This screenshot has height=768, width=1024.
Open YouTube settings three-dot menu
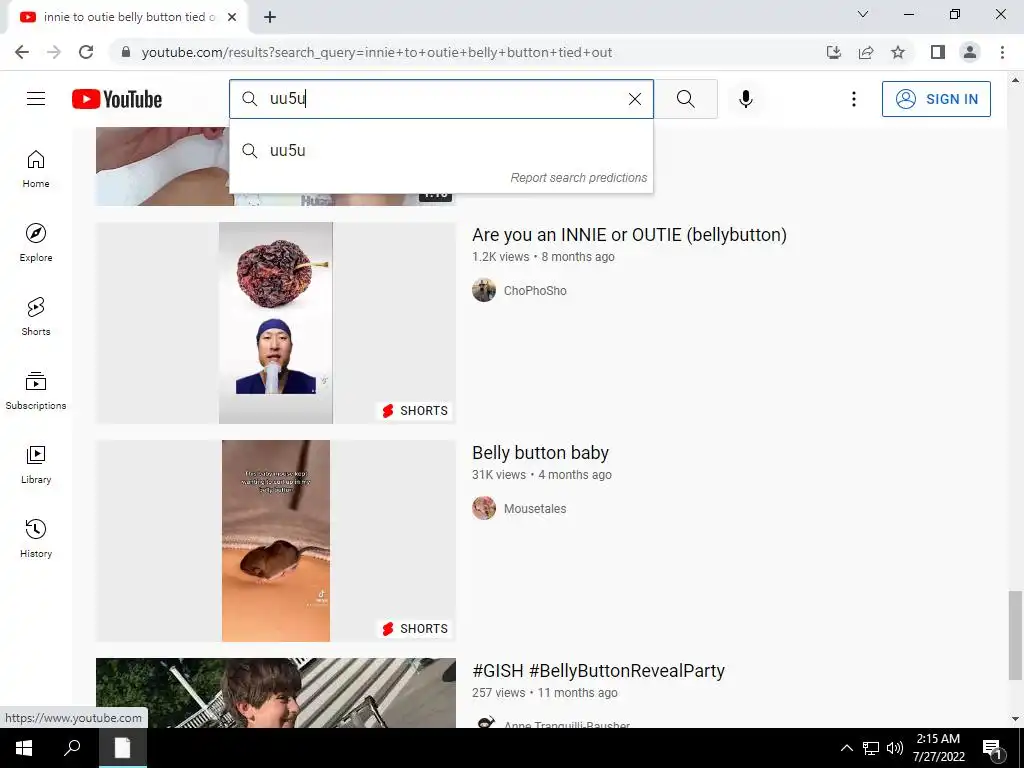coord(854,99)
